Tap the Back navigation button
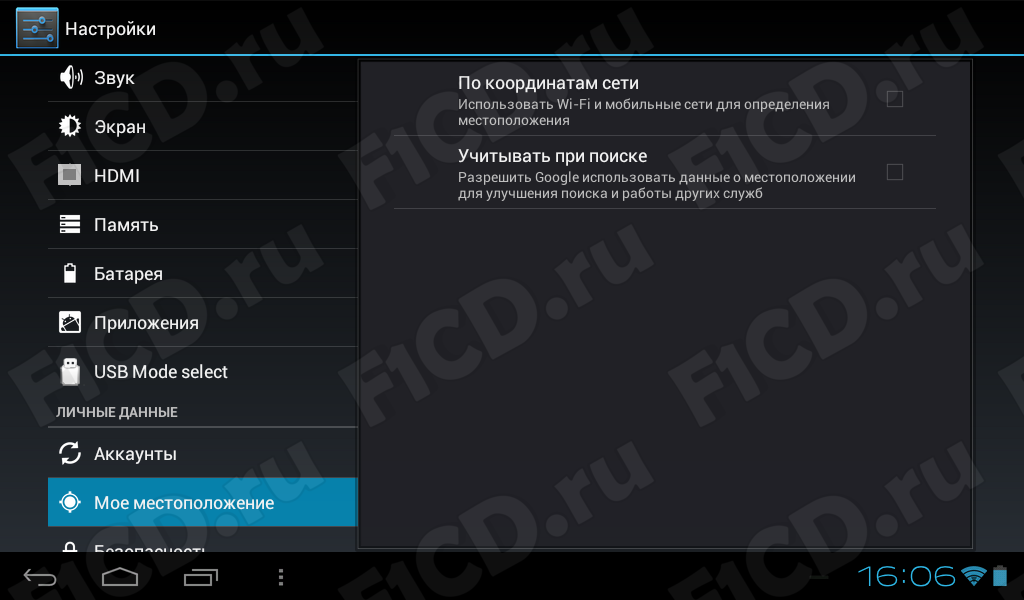The image size is (1024, 600). [x=40, y=577]
